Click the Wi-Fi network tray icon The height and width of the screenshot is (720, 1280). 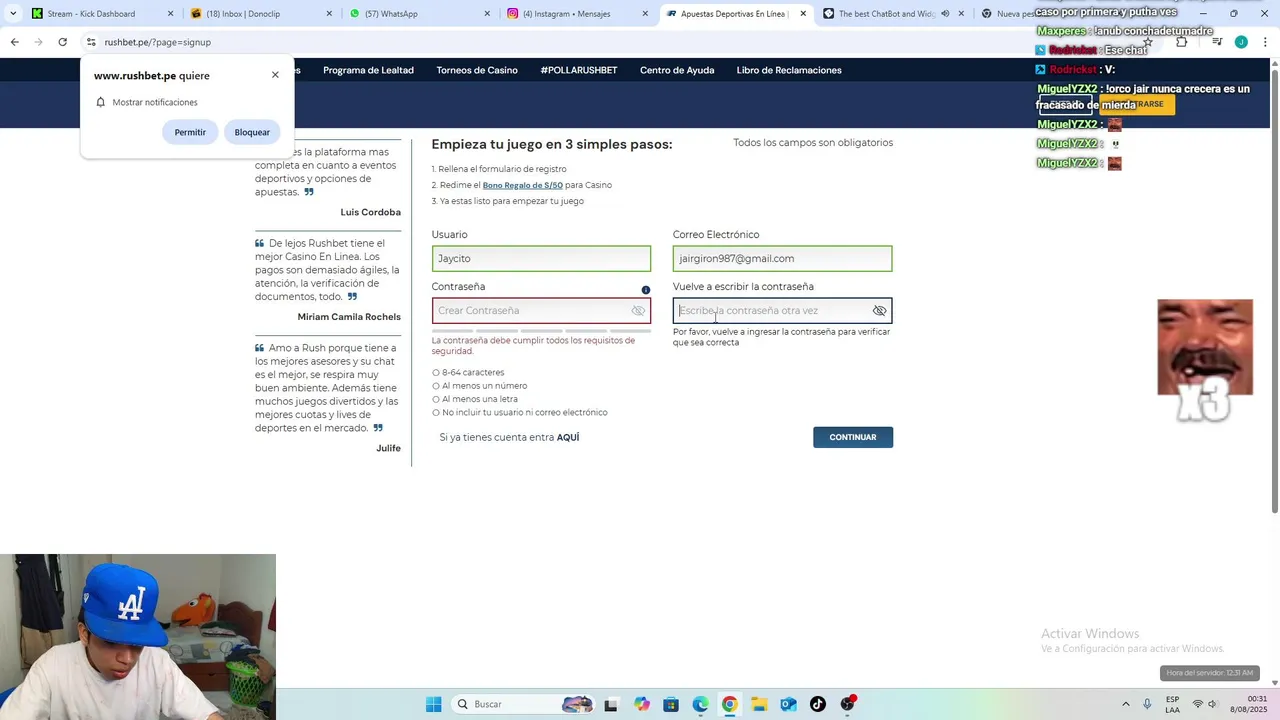1198,704
